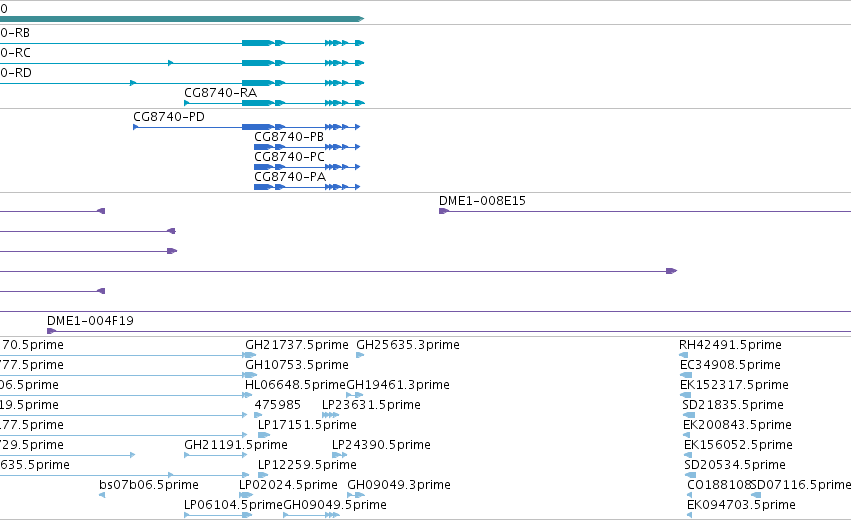The width and height of the screenshot is (851, 520).
Task: Click the LP02024.5prime label
Action: [x=288, y=485]
